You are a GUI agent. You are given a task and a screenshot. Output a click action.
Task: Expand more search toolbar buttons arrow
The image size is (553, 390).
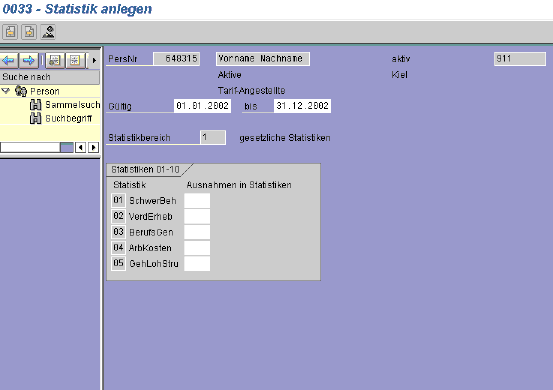94,61
